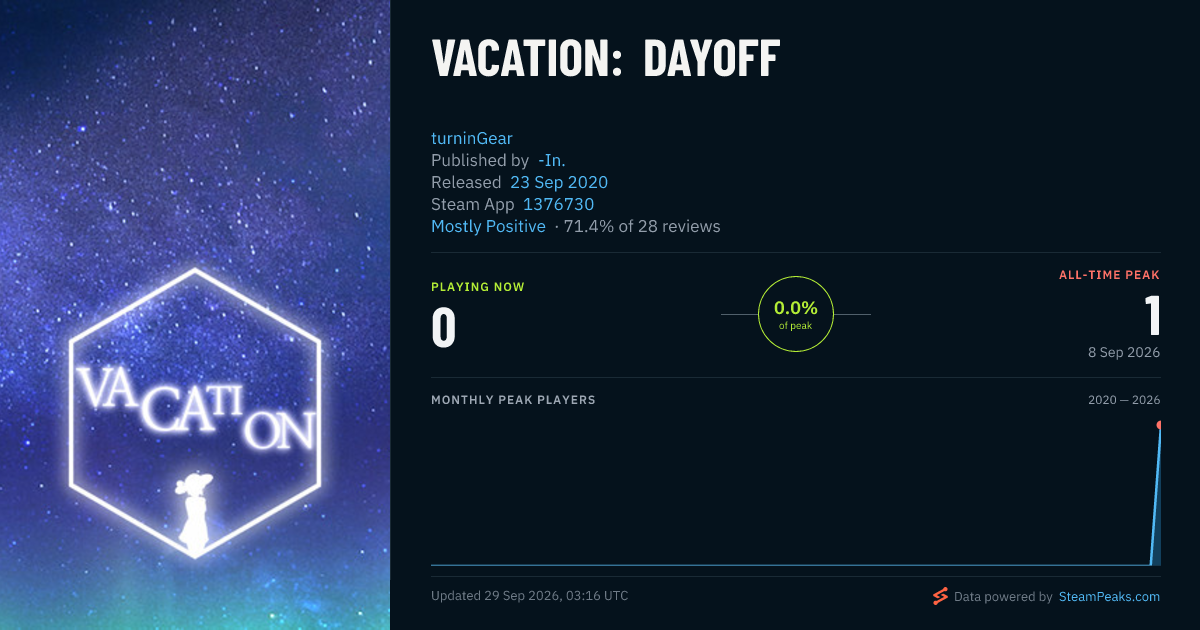The image size is (1200, 630).
Task: Click the blue spike on the chart
Action: point(1156,497)
